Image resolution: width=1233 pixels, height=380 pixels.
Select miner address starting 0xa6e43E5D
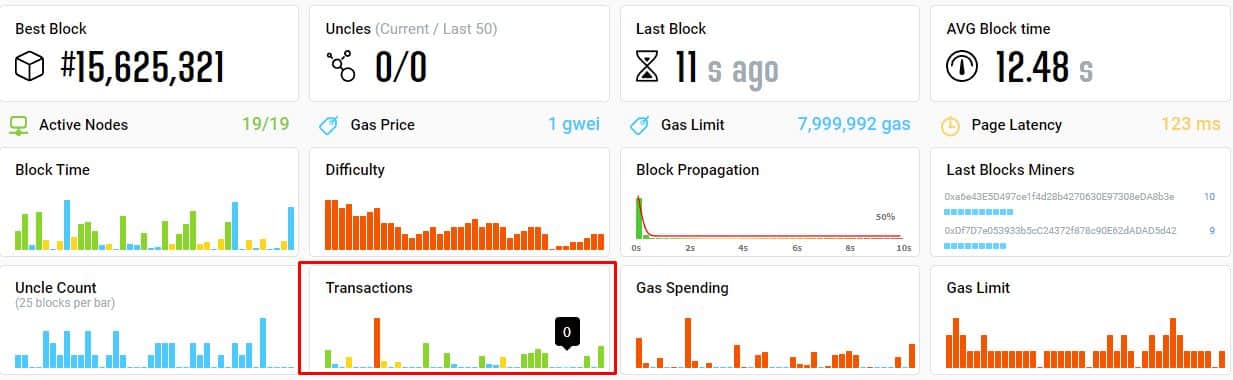[1059, 197]
